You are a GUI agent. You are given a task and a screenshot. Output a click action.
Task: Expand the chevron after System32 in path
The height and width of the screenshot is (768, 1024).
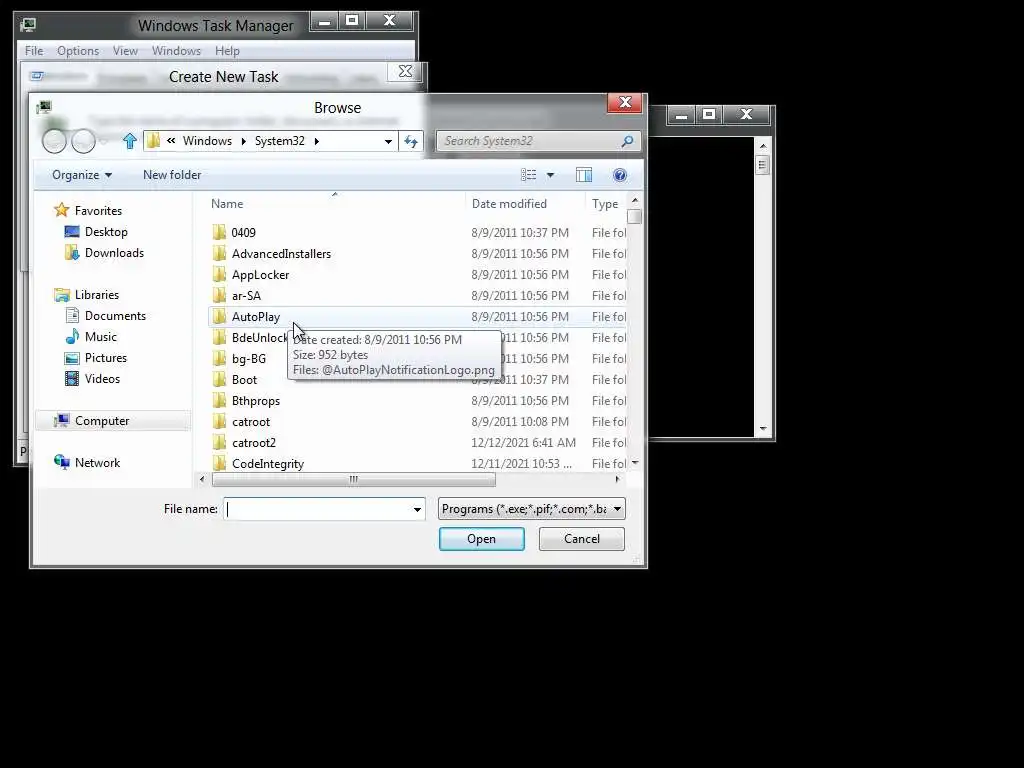pyautogui.click(x=317, y=141)
